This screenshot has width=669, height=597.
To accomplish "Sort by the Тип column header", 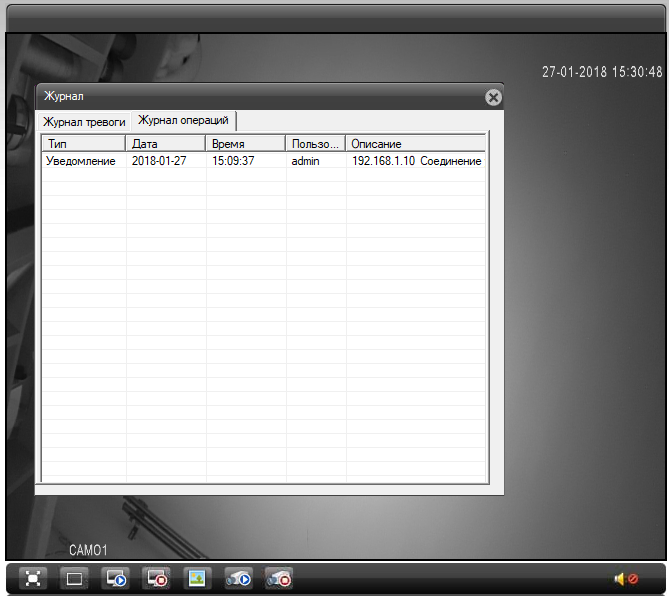I will pyautogui.click(x=84, y=144).
